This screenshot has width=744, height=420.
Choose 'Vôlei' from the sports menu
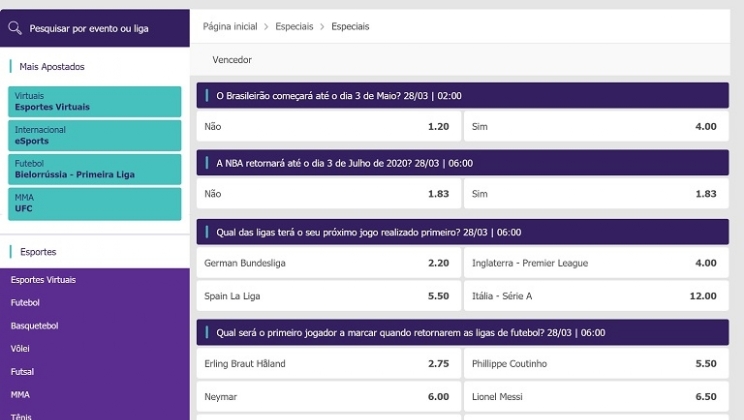[20, 348]
